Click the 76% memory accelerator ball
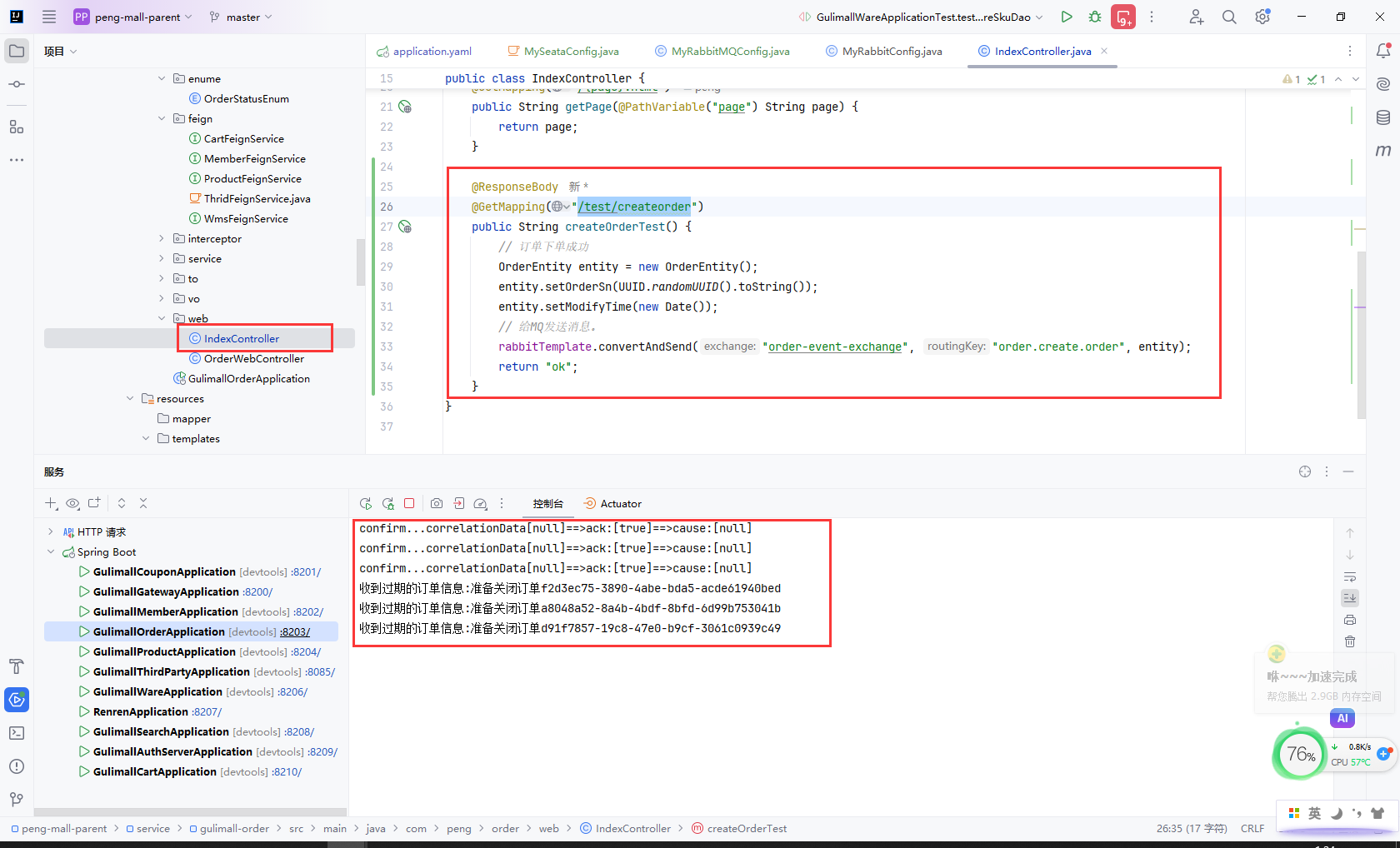The width and height of the screenshot is (1400, 848). coord(1300,754)
